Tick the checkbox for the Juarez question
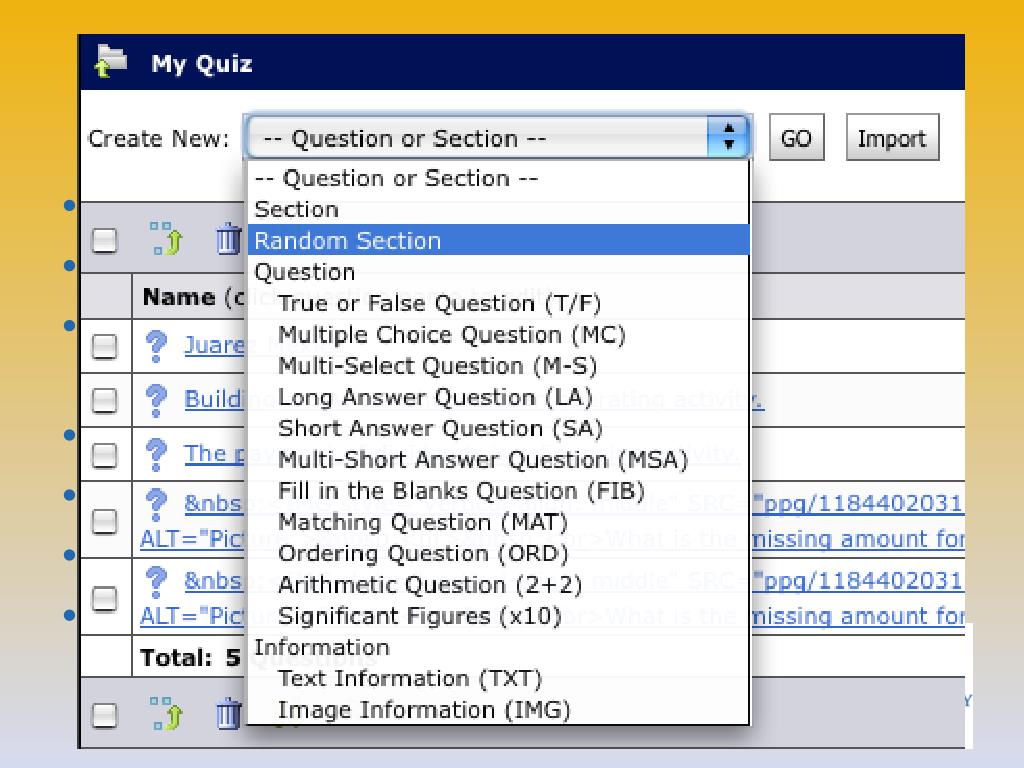 click(104, 346)
